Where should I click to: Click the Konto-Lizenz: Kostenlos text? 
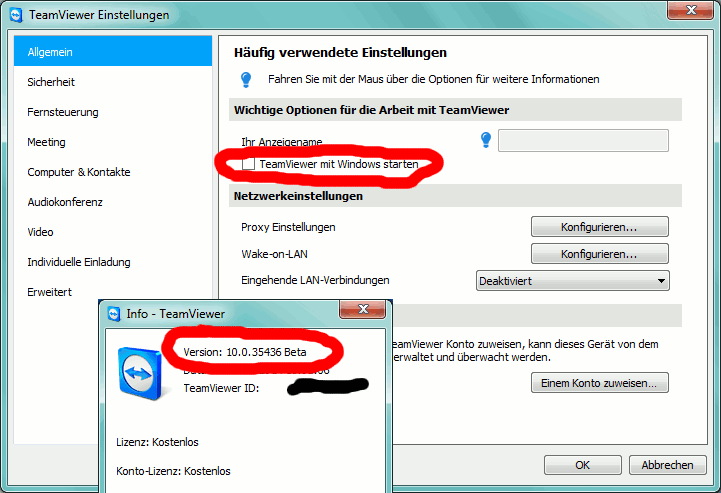[173, 471]
